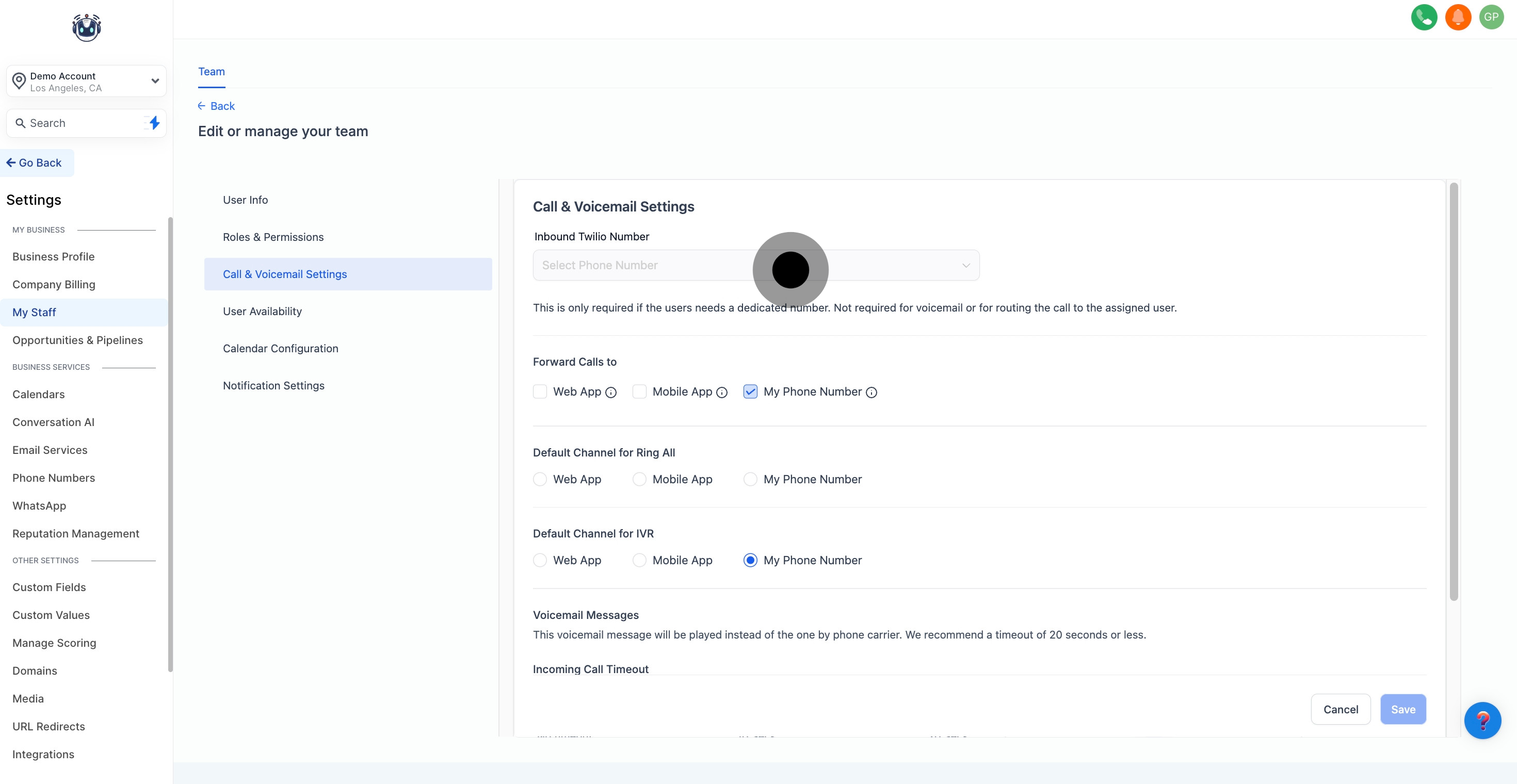Click the Save button

click(x=1403, y=709)
